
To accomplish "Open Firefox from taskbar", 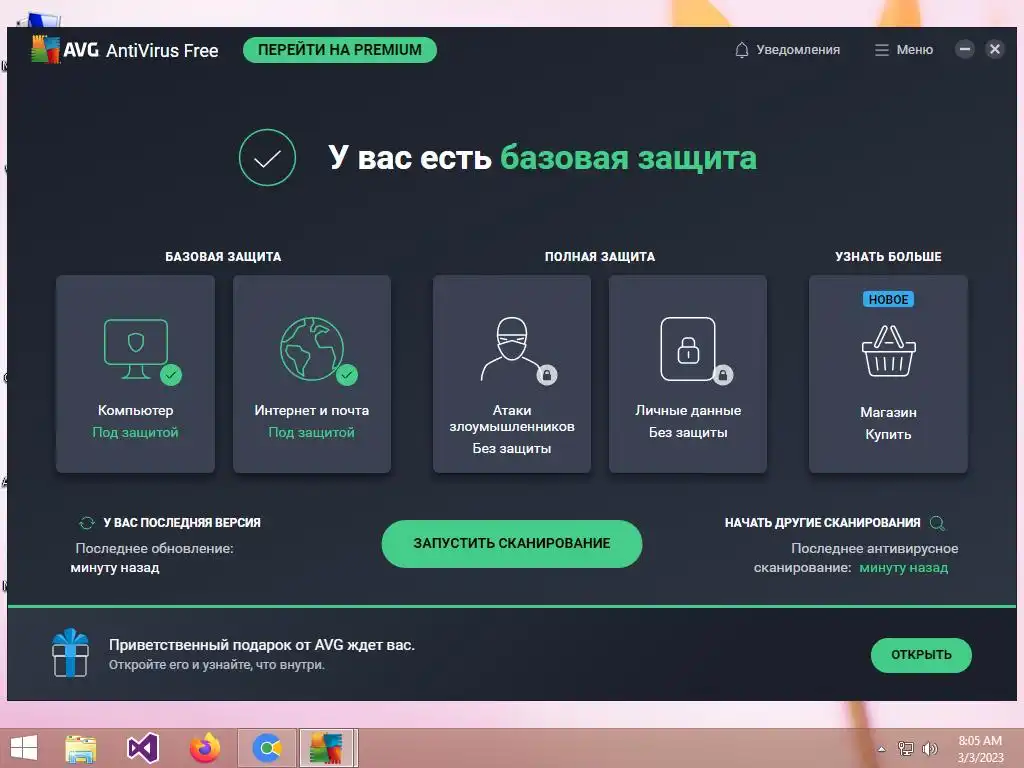I will click(x=205, y=748).
